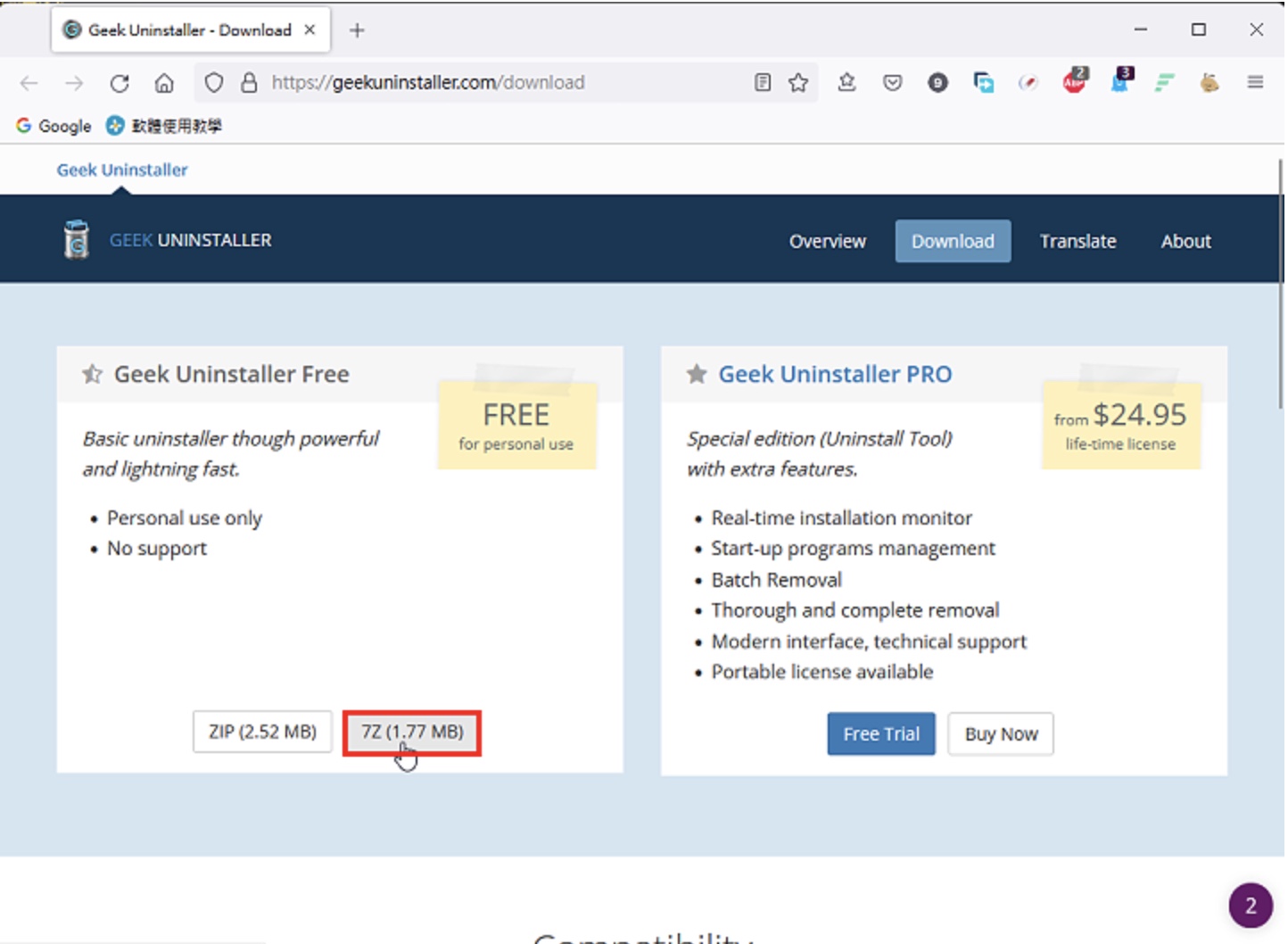Screen dimensions: 1288x944
Task: Open the Google bookmark
Action: coord(54,126)
